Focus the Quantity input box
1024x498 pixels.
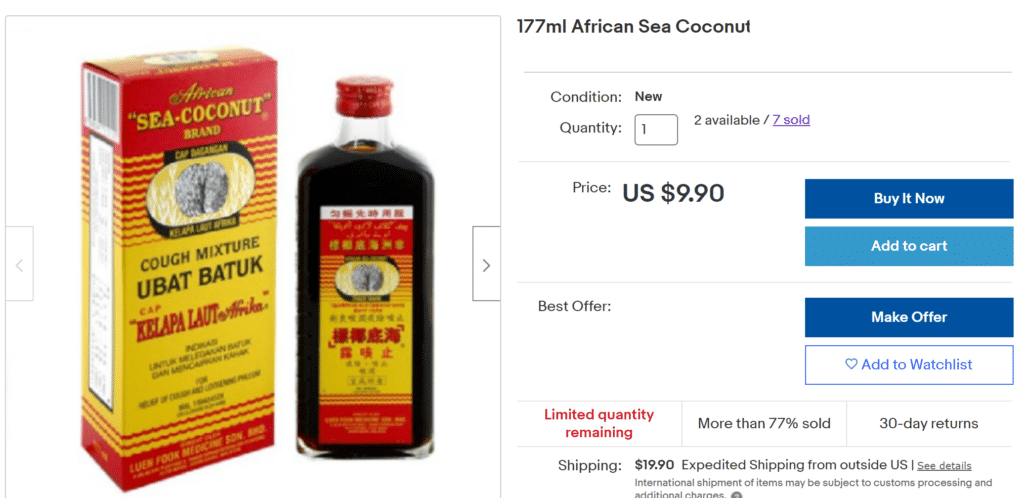[x=656, y=129]
